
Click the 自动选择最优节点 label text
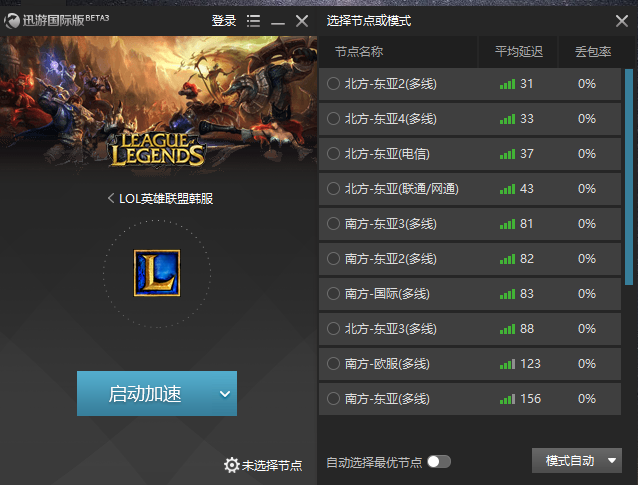pos(374,462)
